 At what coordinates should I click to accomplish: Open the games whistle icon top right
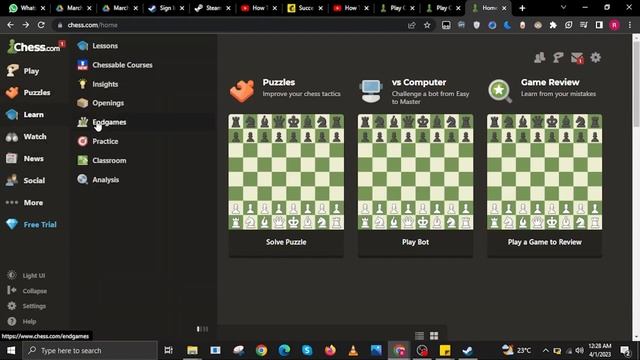click(x=558, y=58)
